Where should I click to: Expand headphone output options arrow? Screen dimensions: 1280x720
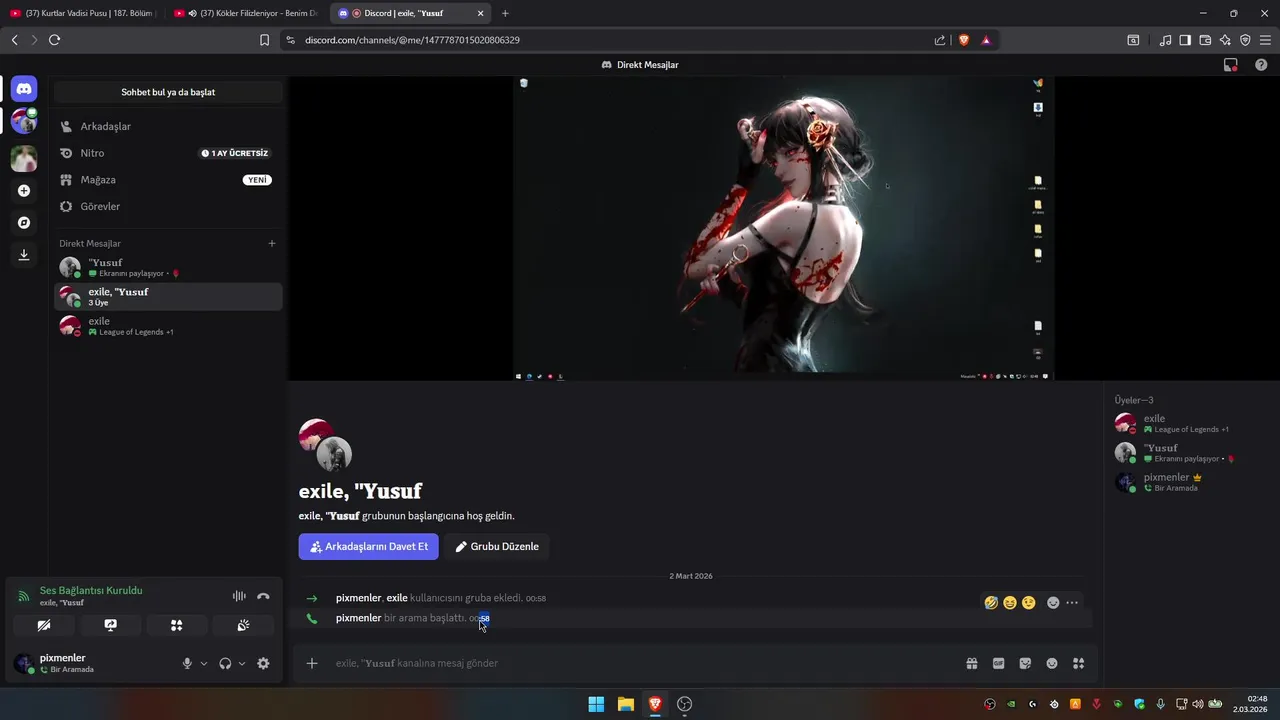(x=241, y=663)
